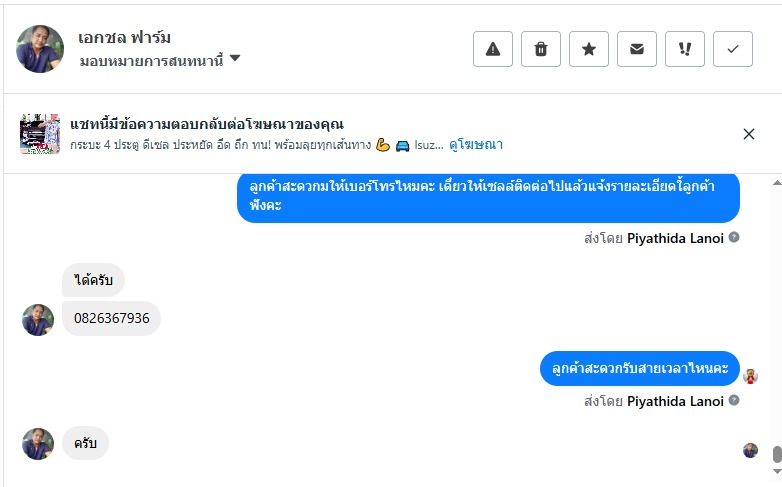Mark conversation done with checkmark icon
Viewport: 782px width, 487px height.
[733, 49]
